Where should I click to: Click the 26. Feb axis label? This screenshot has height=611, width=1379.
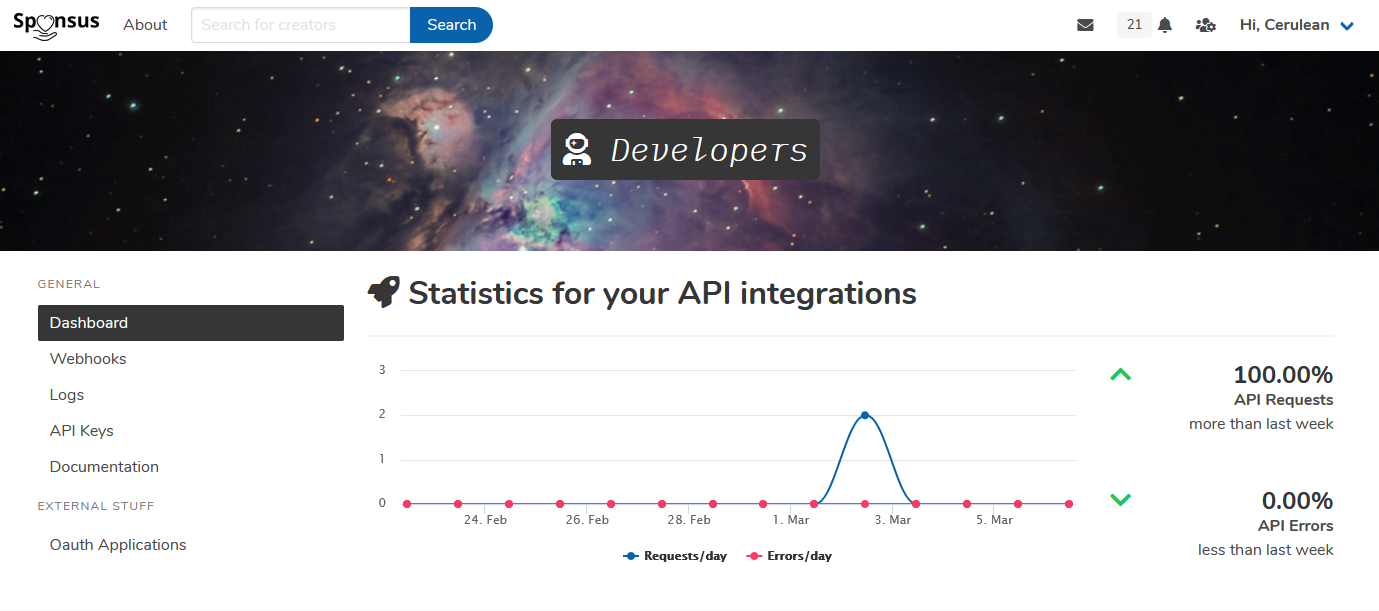pos(586,520)
